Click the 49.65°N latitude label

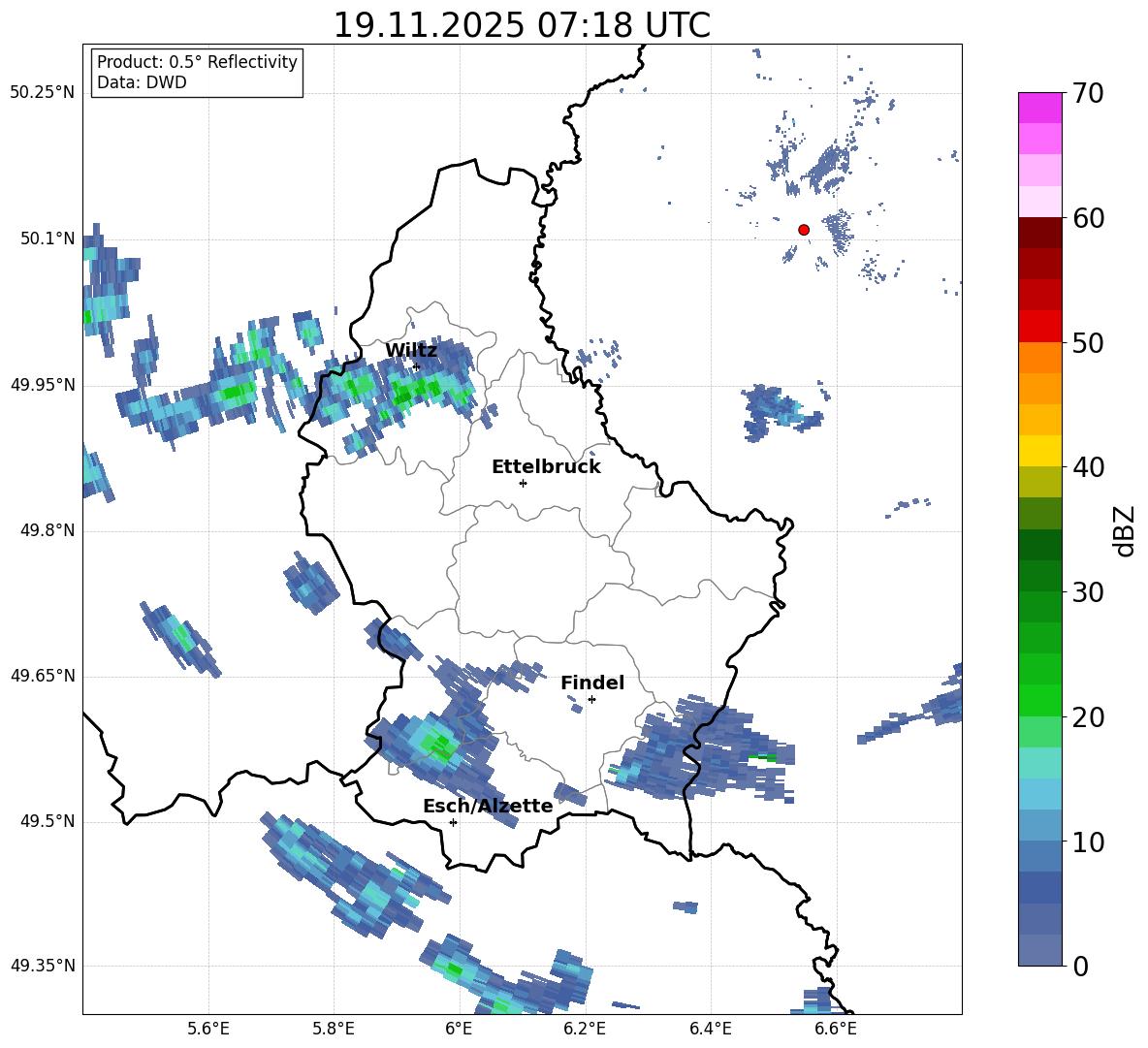point(42,677)
